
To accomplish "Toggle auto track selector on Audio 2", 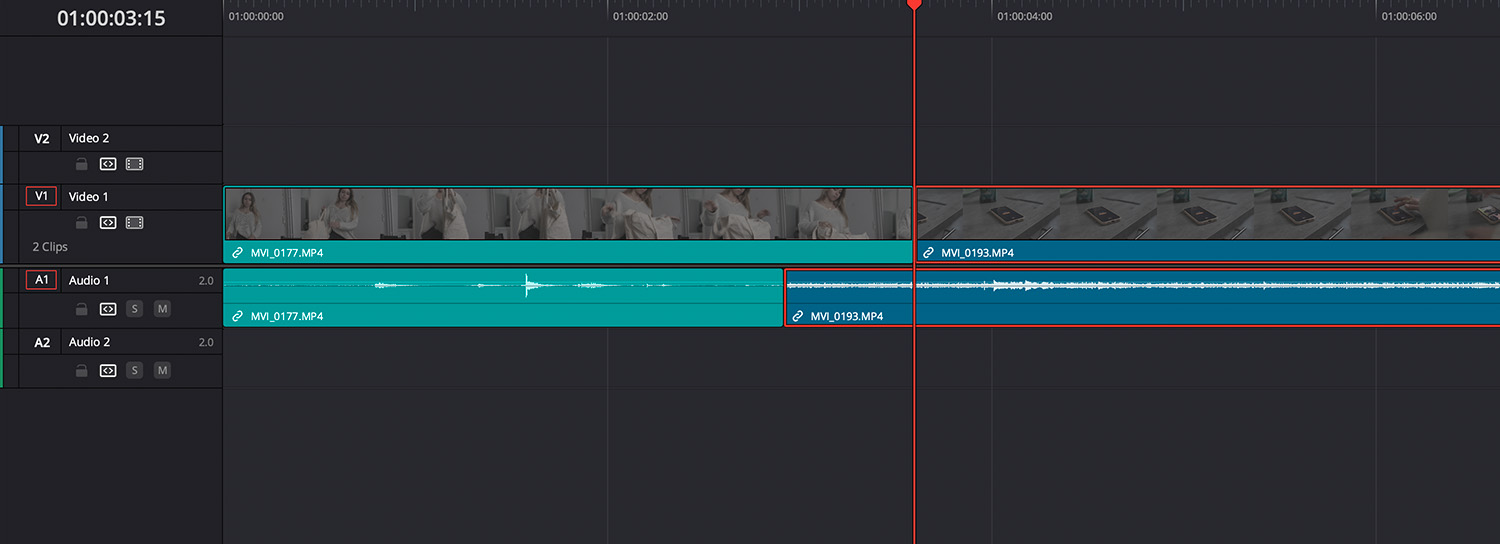I will pyautogui.click(x=108, y=371).
